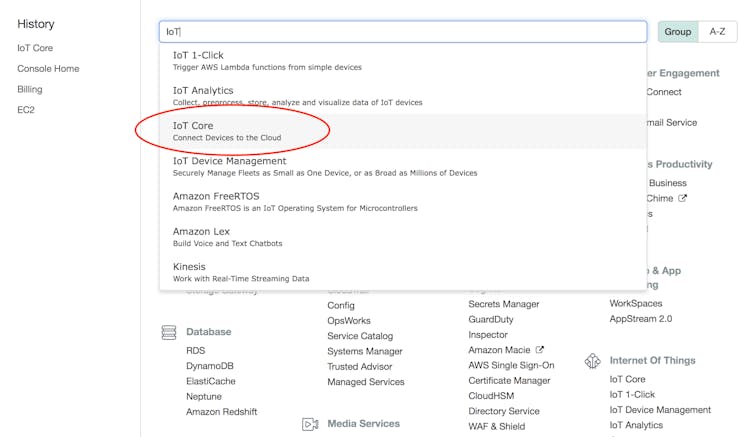Click the History heading in sidebar
Image resolution: width=740 pixels, height=437 pixels.
(x=36, y=24)
